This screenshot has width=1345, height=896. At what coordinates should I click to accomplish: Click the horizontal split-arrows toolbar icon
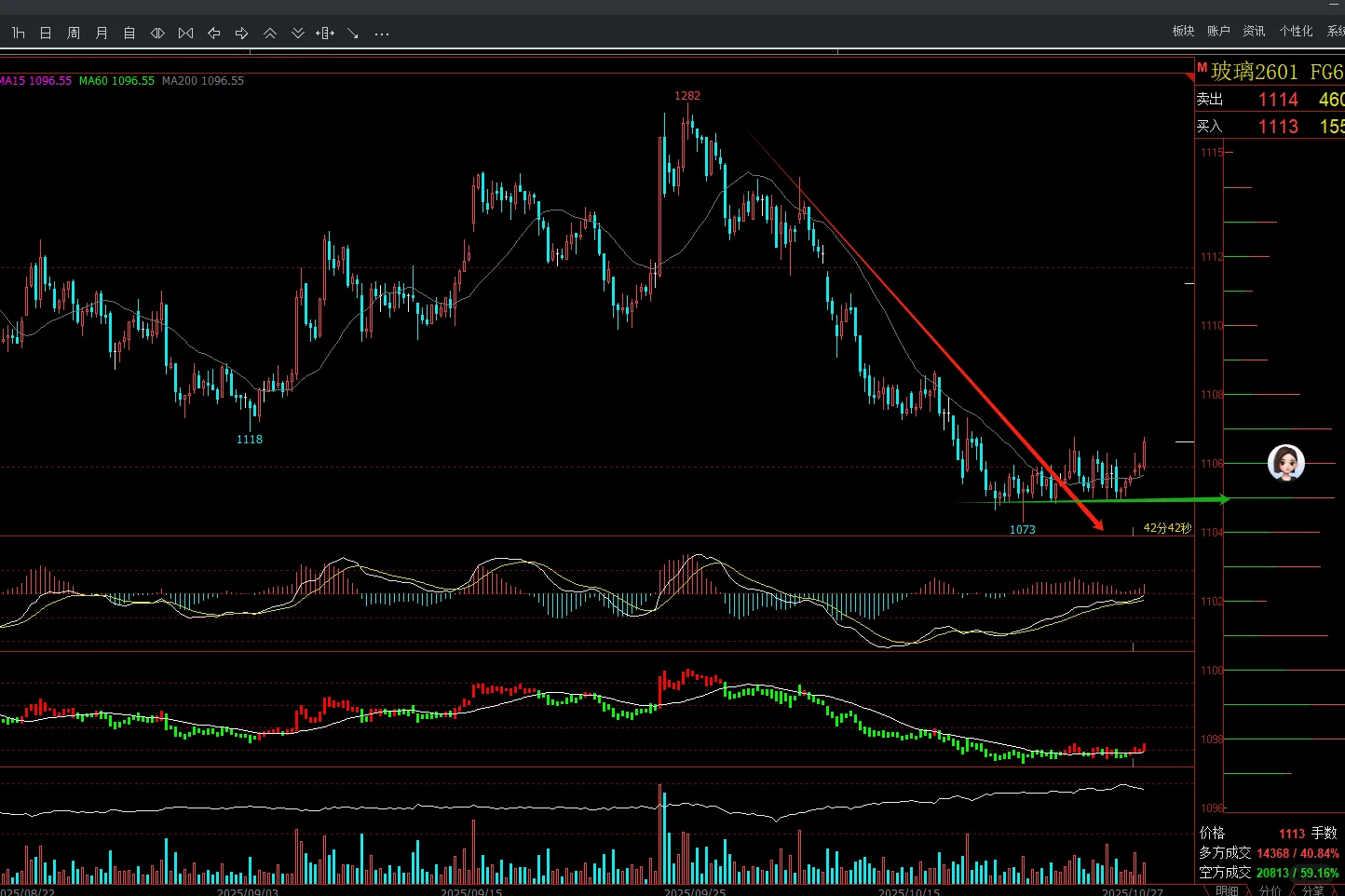tap(325, 34)
